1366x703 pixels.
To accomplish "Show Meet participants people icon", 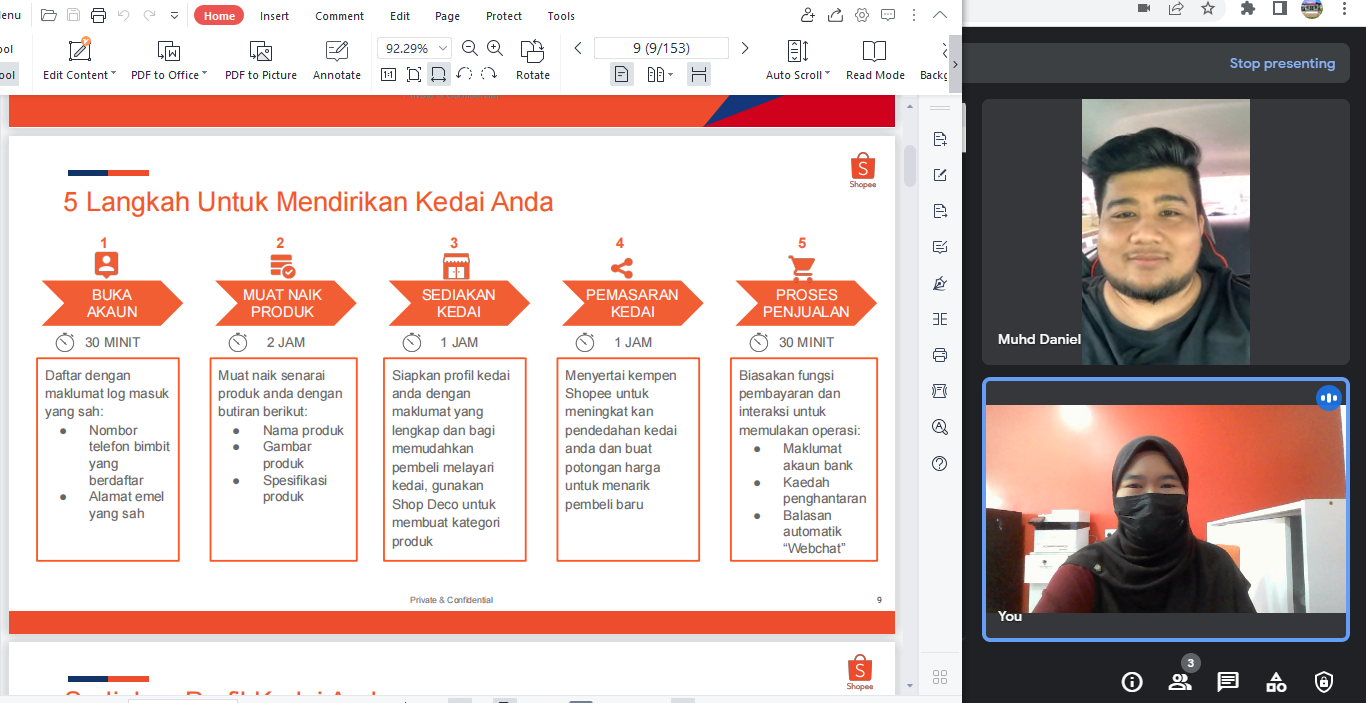I will pos(1180,682).
